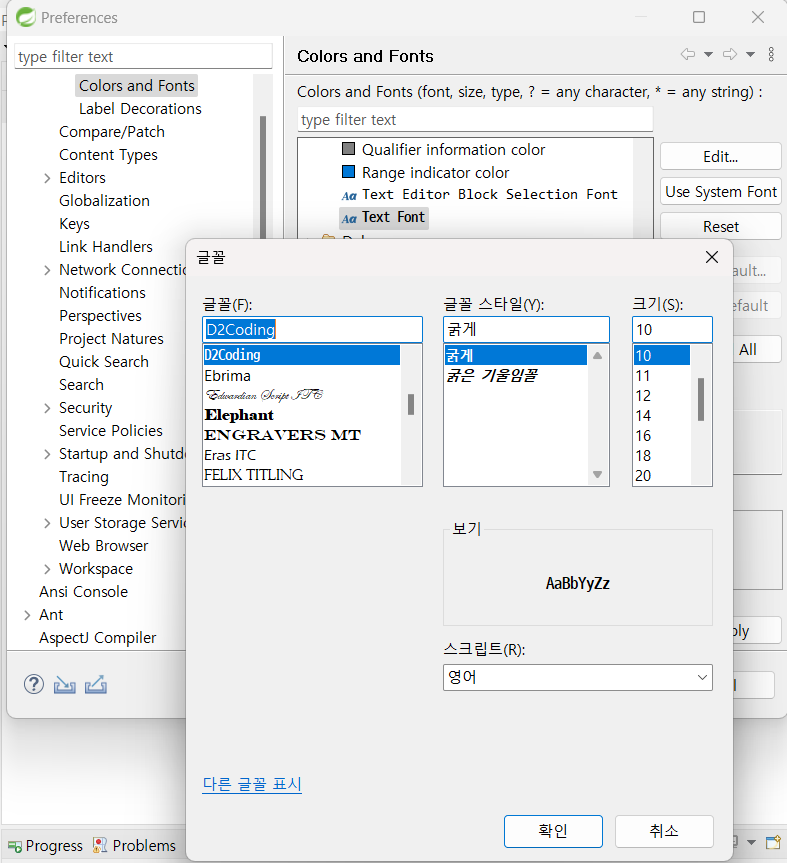Select the Felix Titling font
The image size is (787, 863).
tap(302, 474)
